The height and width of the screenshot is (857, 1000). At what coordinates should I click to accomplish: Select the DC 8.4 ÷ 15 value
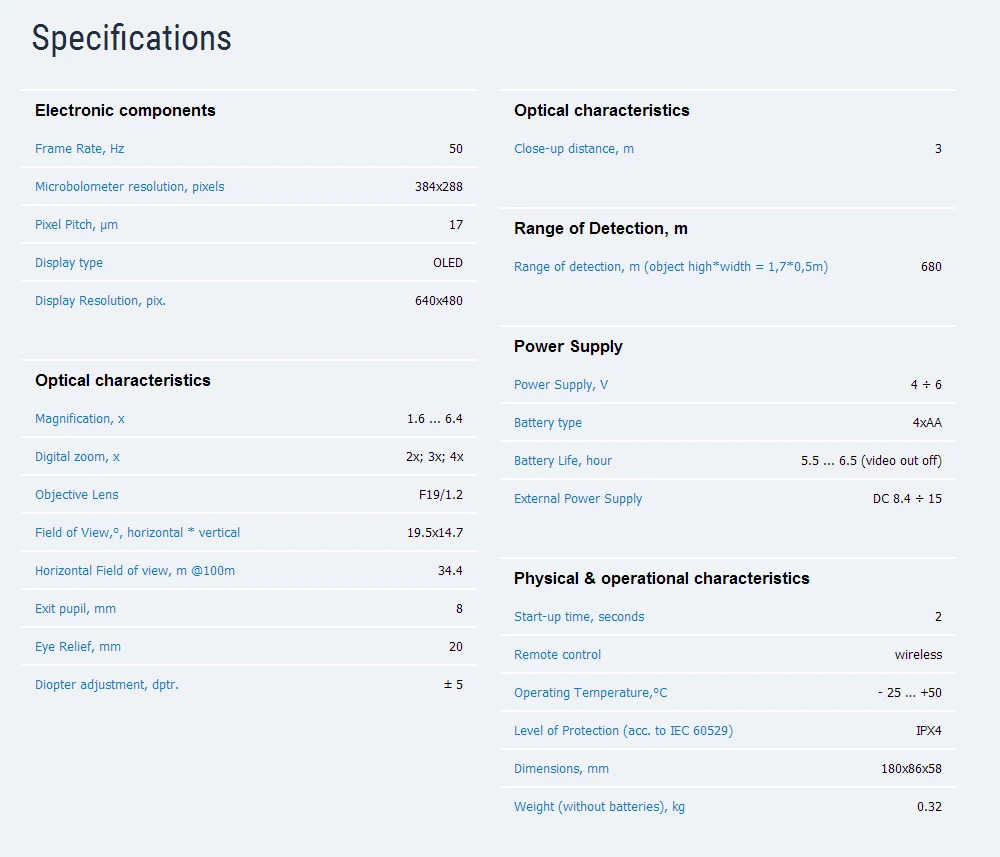click(908, 499)
